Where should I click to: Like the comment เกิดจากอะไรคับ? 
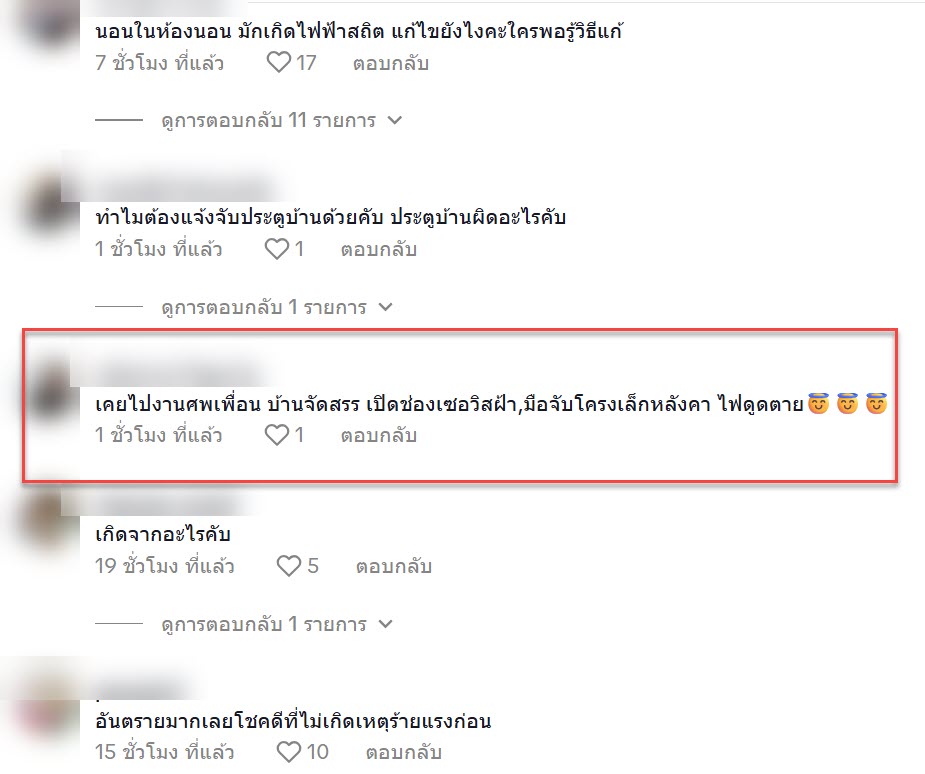point(289,566)
